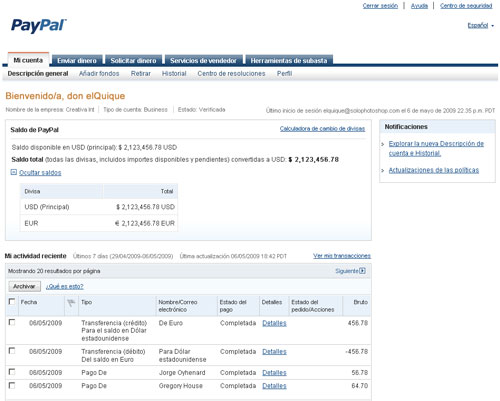The height and width of the screenshot is (401, 500).
Task: Click the Ayuda link
Action: point(419,6)
